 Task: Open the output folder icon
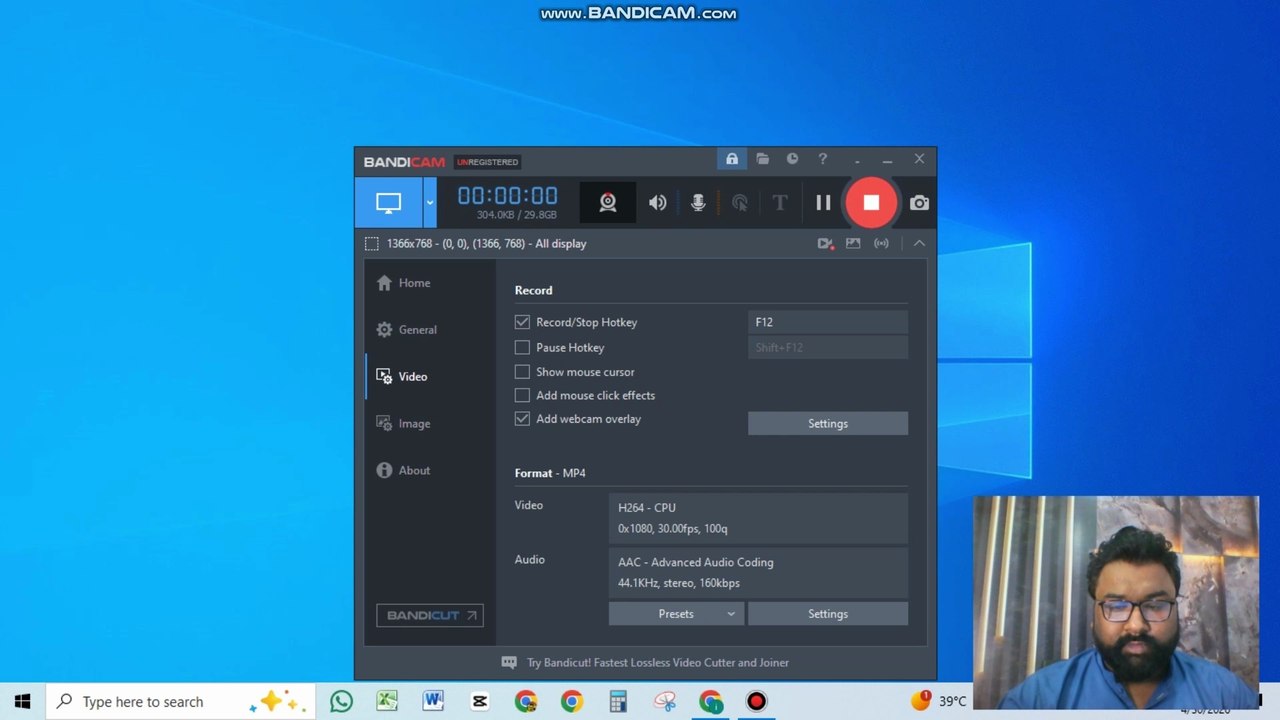[762, 159]
